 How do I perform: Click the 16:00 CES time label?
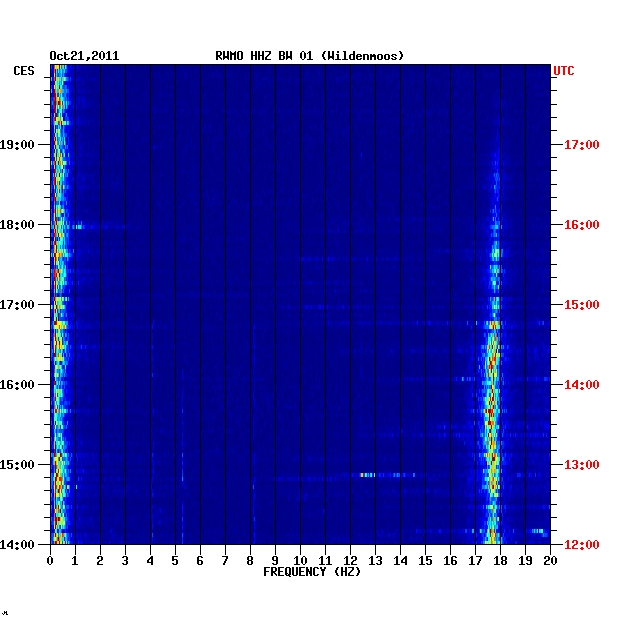point(17,385)
